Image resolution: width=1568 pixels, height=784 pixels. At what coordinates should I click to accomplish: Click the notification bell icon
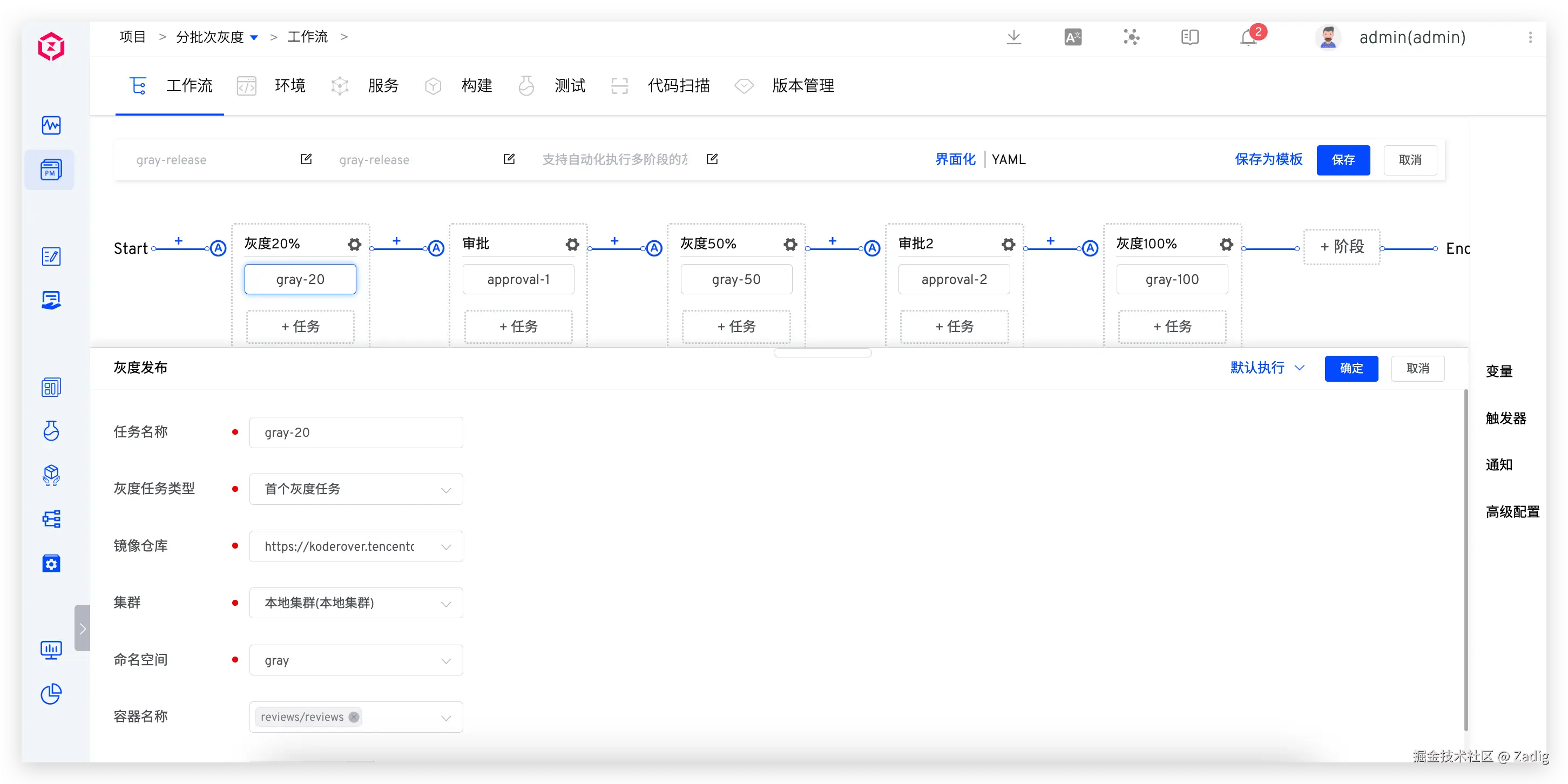[1248, 38]
